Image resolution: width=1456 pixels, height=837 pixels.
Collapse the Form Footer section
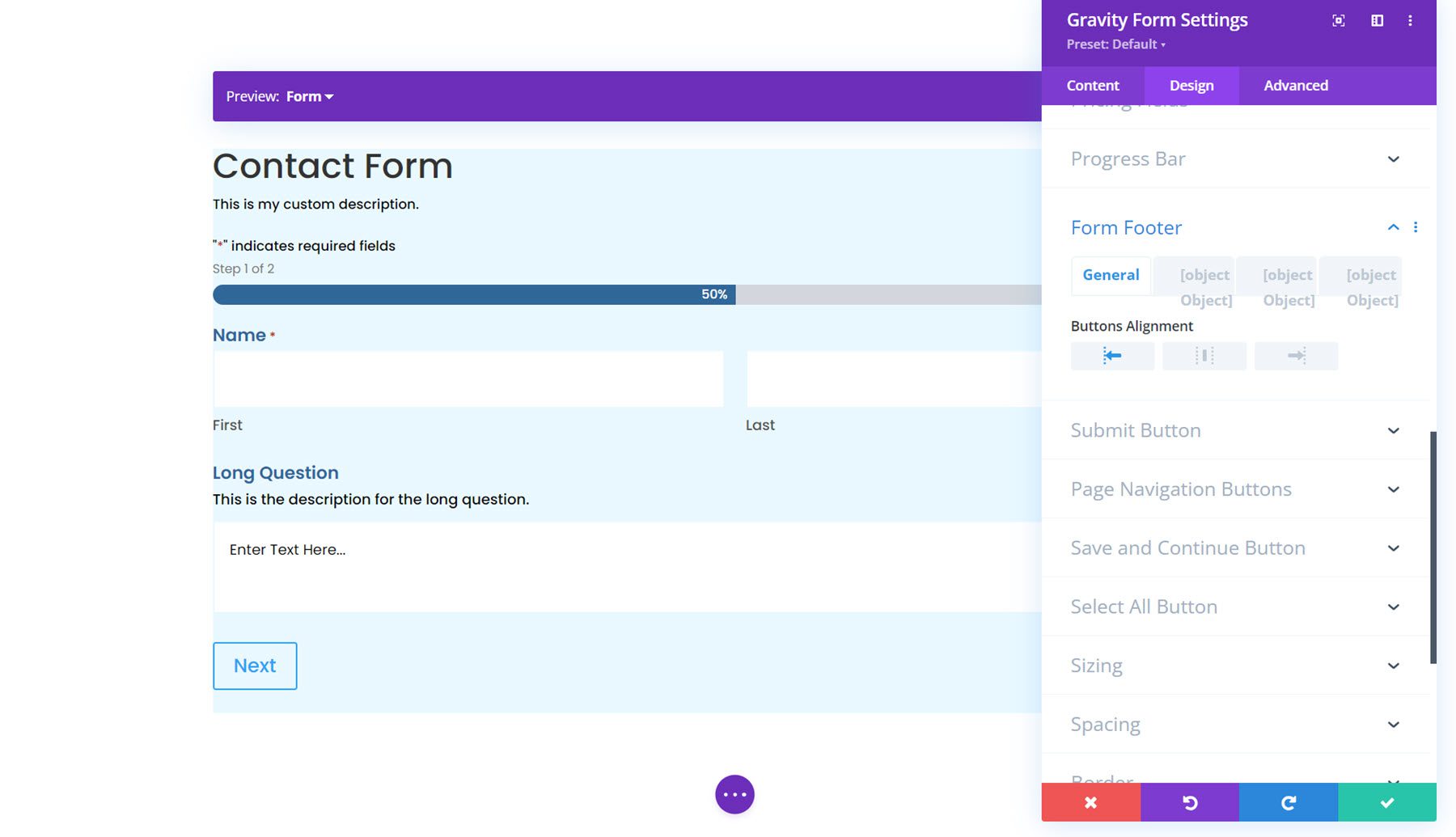click(x=1393, y=227)
